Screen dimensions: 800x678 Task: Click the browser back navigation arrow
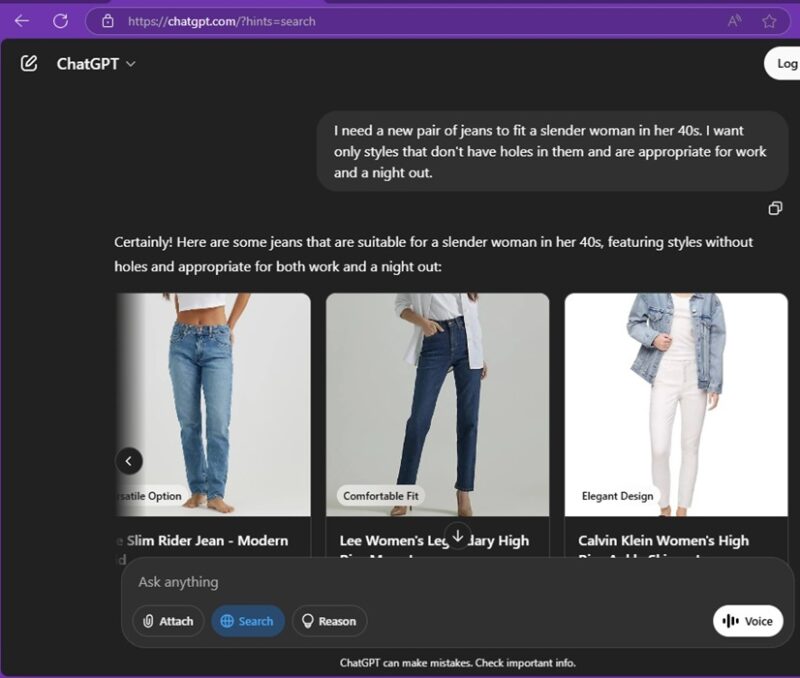(x=22, y=20)
